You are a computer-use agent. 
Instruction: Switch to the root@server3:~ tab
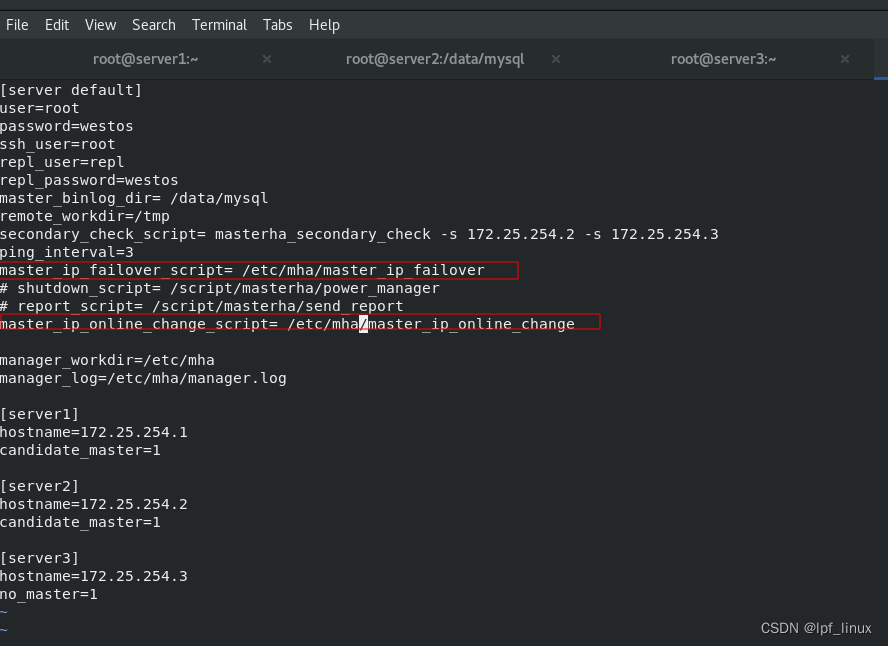tap(724, 59)
